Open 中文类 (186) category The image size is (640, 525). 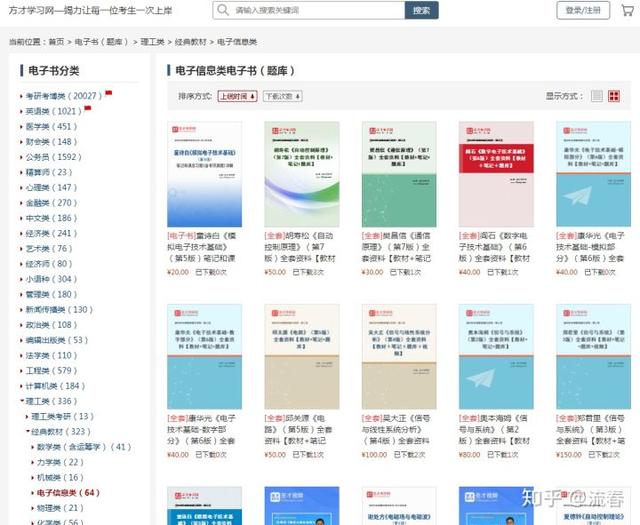[x=51, y=218]
